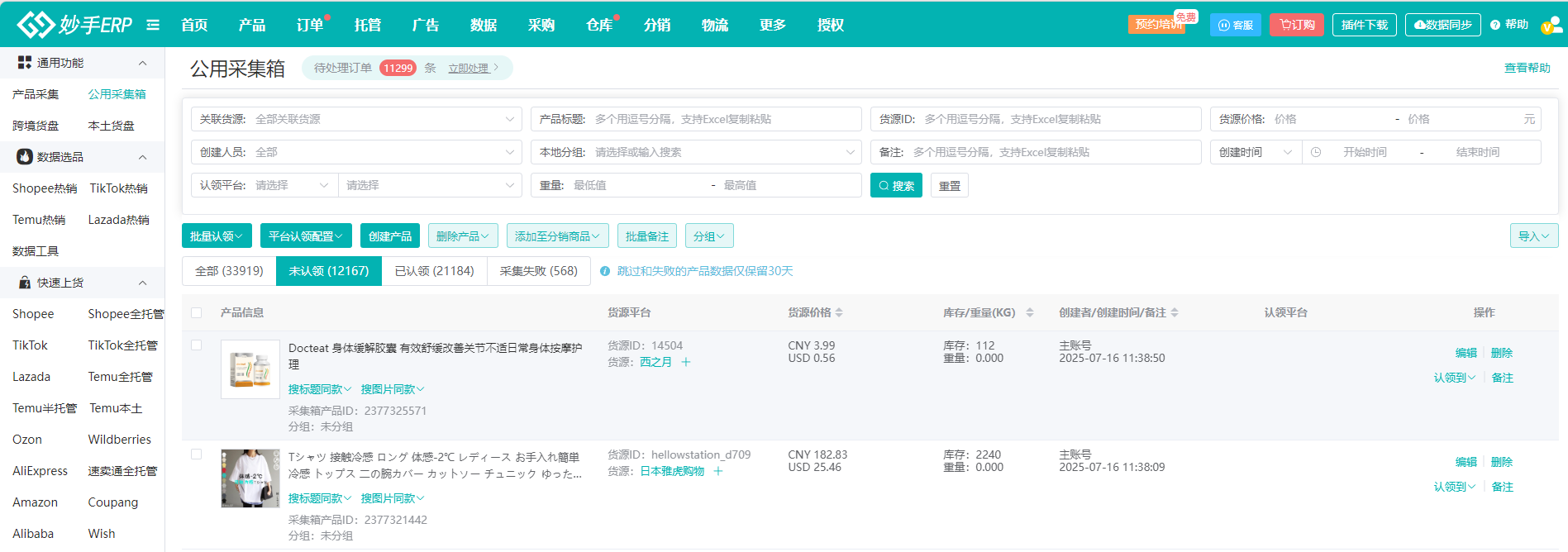Sort by 库存/重量(KG) column arrows
1568x552 pixels.
[1029, 312]
